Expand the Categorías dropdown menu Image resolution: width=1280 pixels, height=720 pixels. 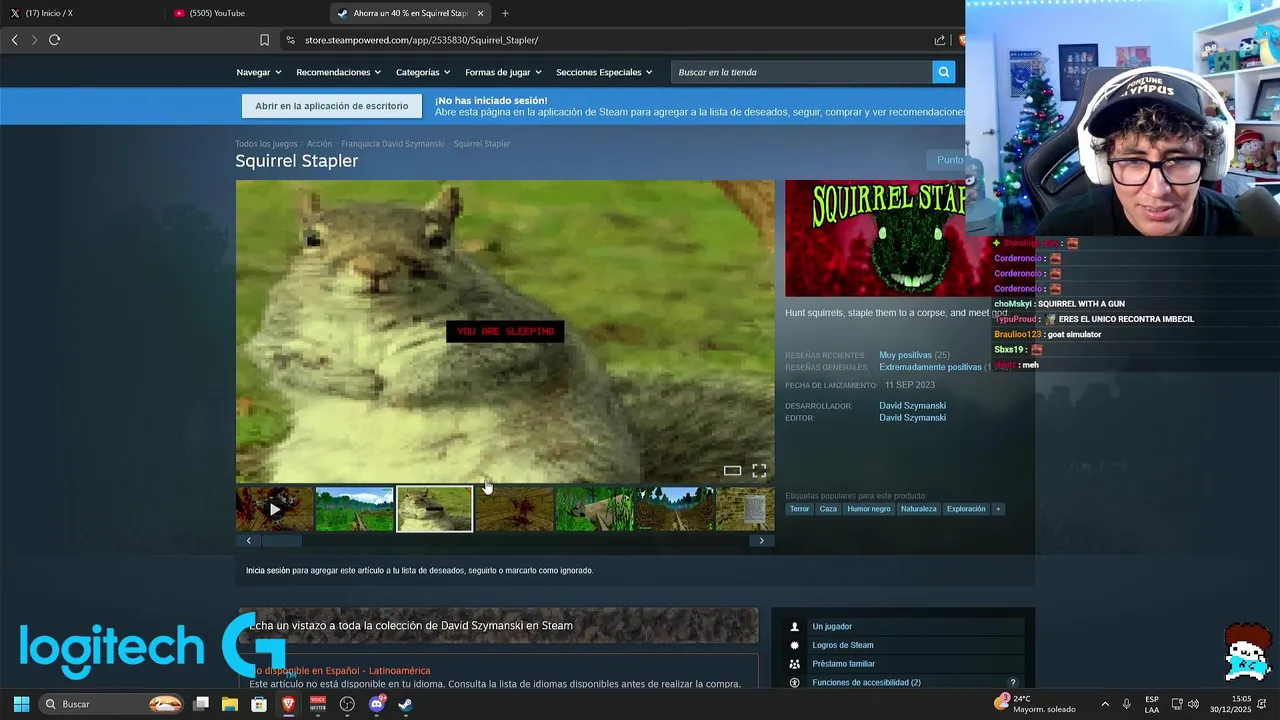(423, 72)
